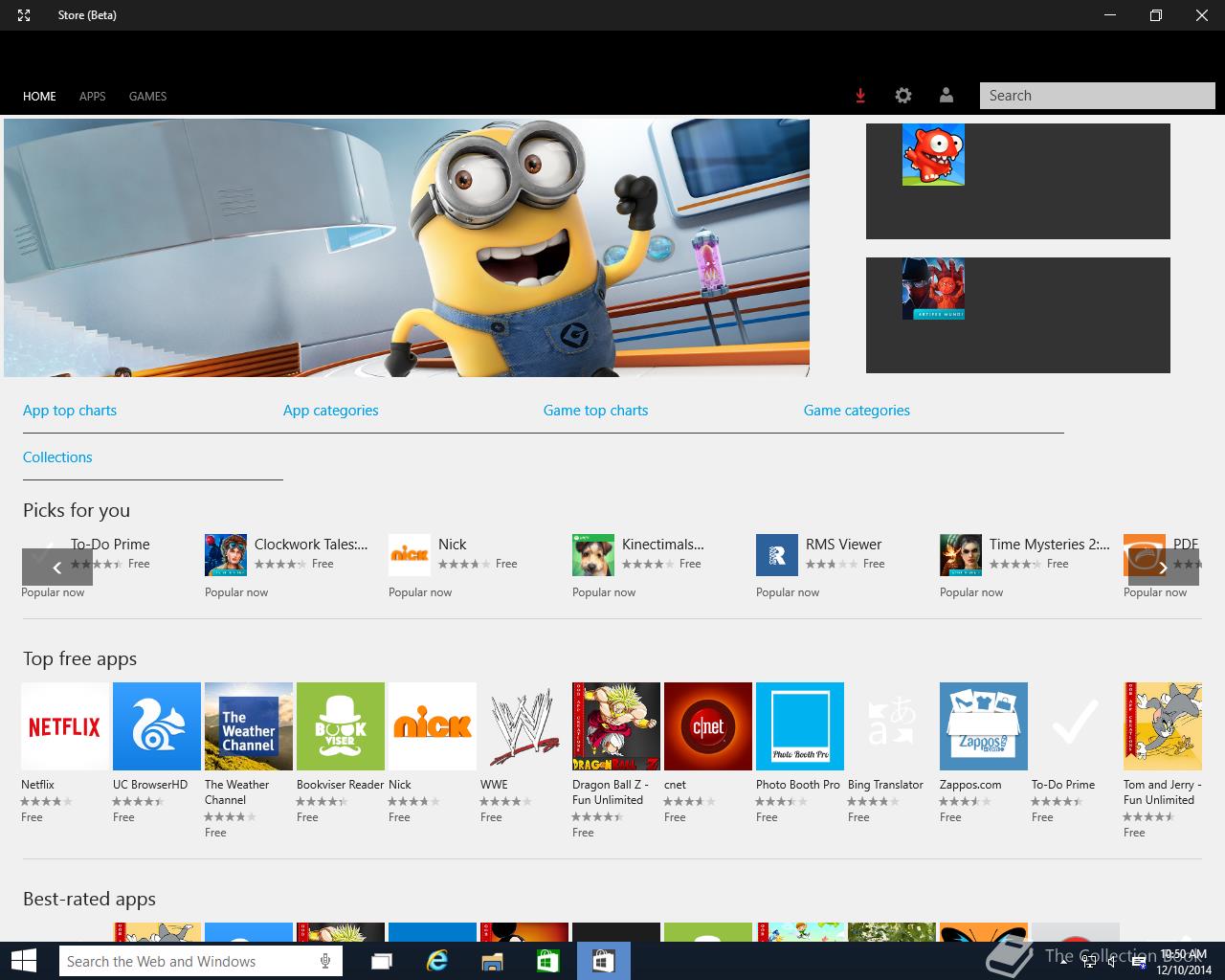Open the downloads arrow icon

pos(860,96)
